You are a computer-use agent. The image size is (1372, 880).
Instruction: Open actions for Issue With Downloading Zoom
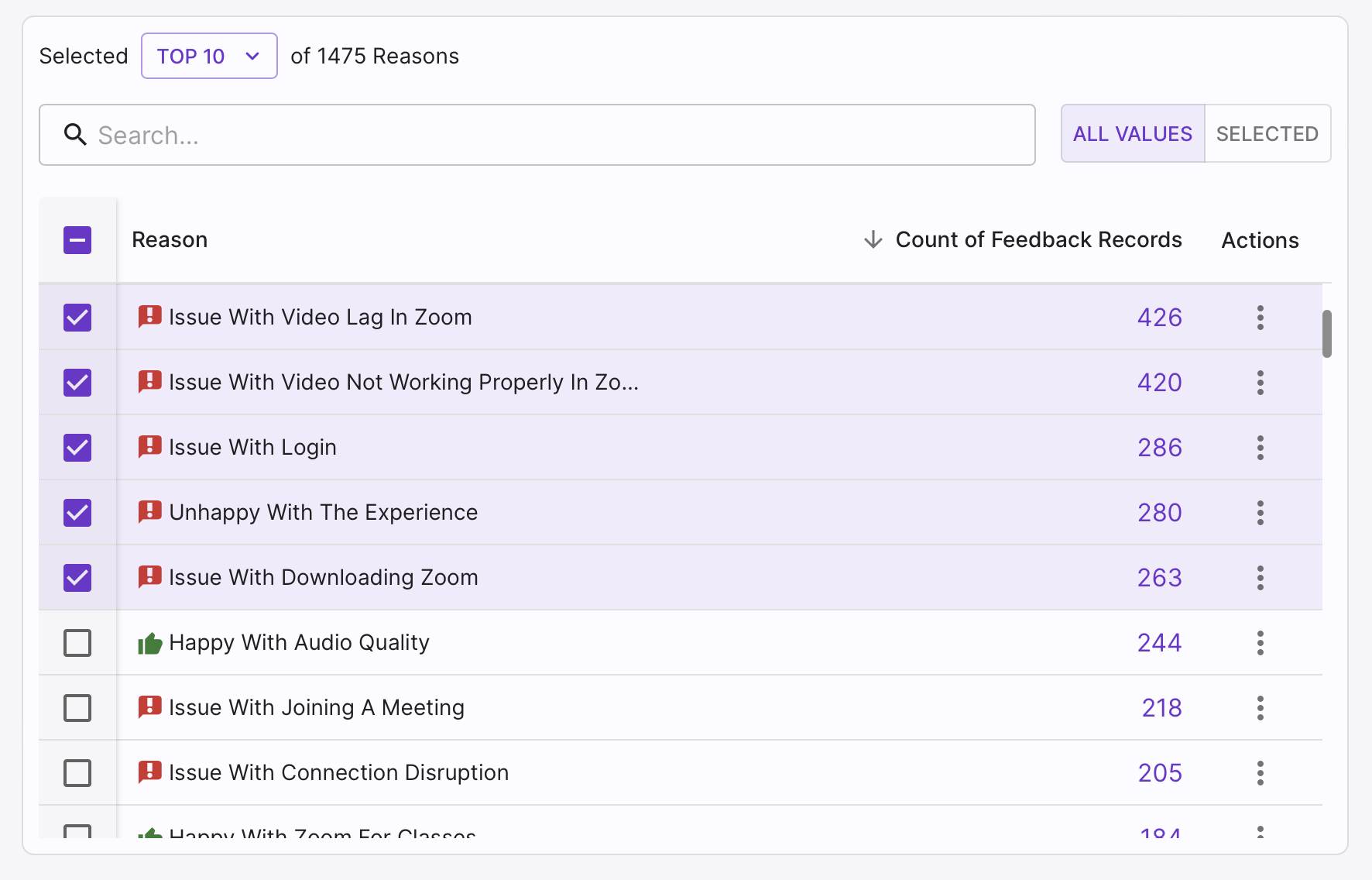coord(1260,578)
